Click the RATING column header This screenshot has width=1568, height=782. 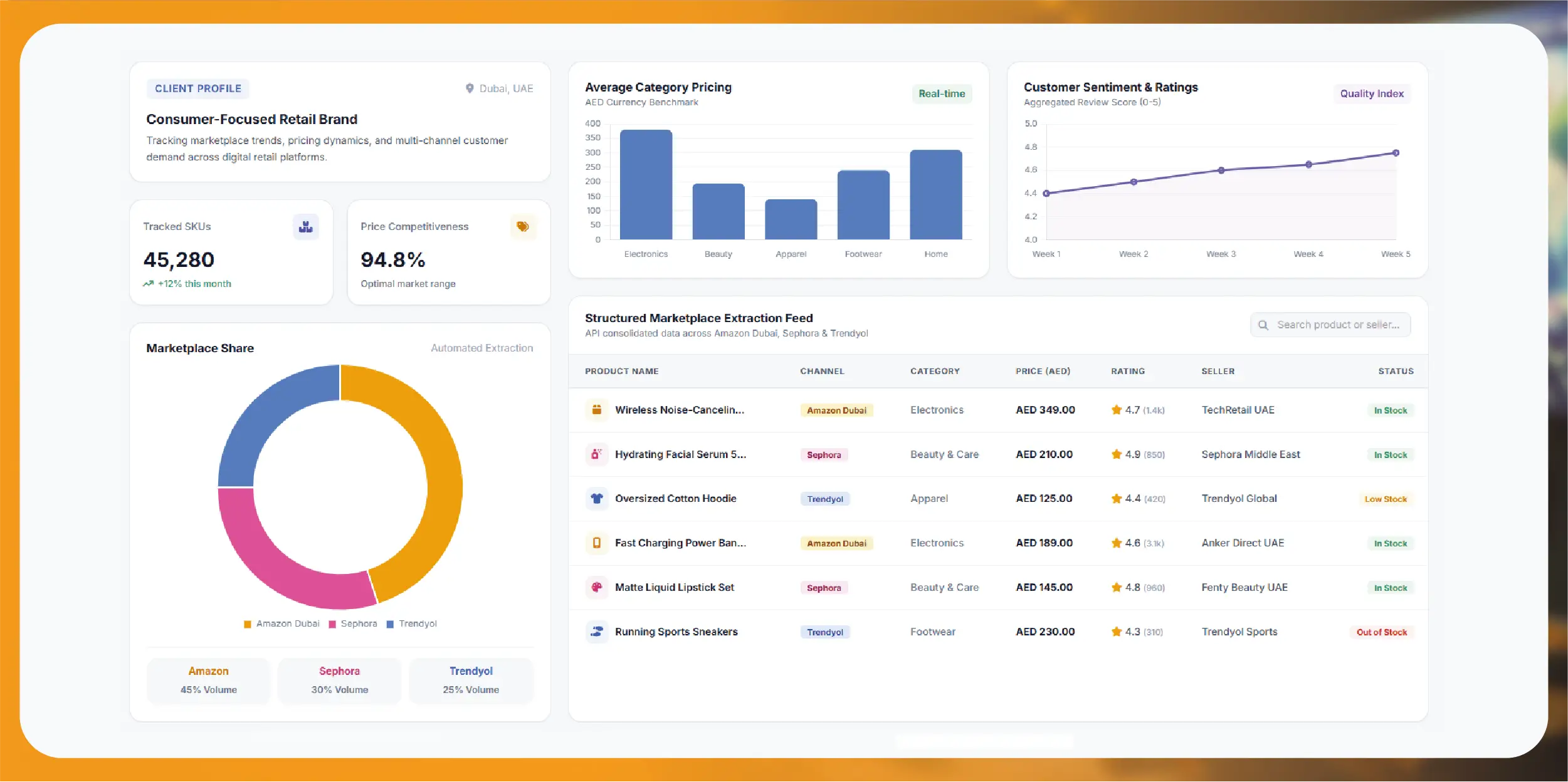click(x=1128, y=372)
